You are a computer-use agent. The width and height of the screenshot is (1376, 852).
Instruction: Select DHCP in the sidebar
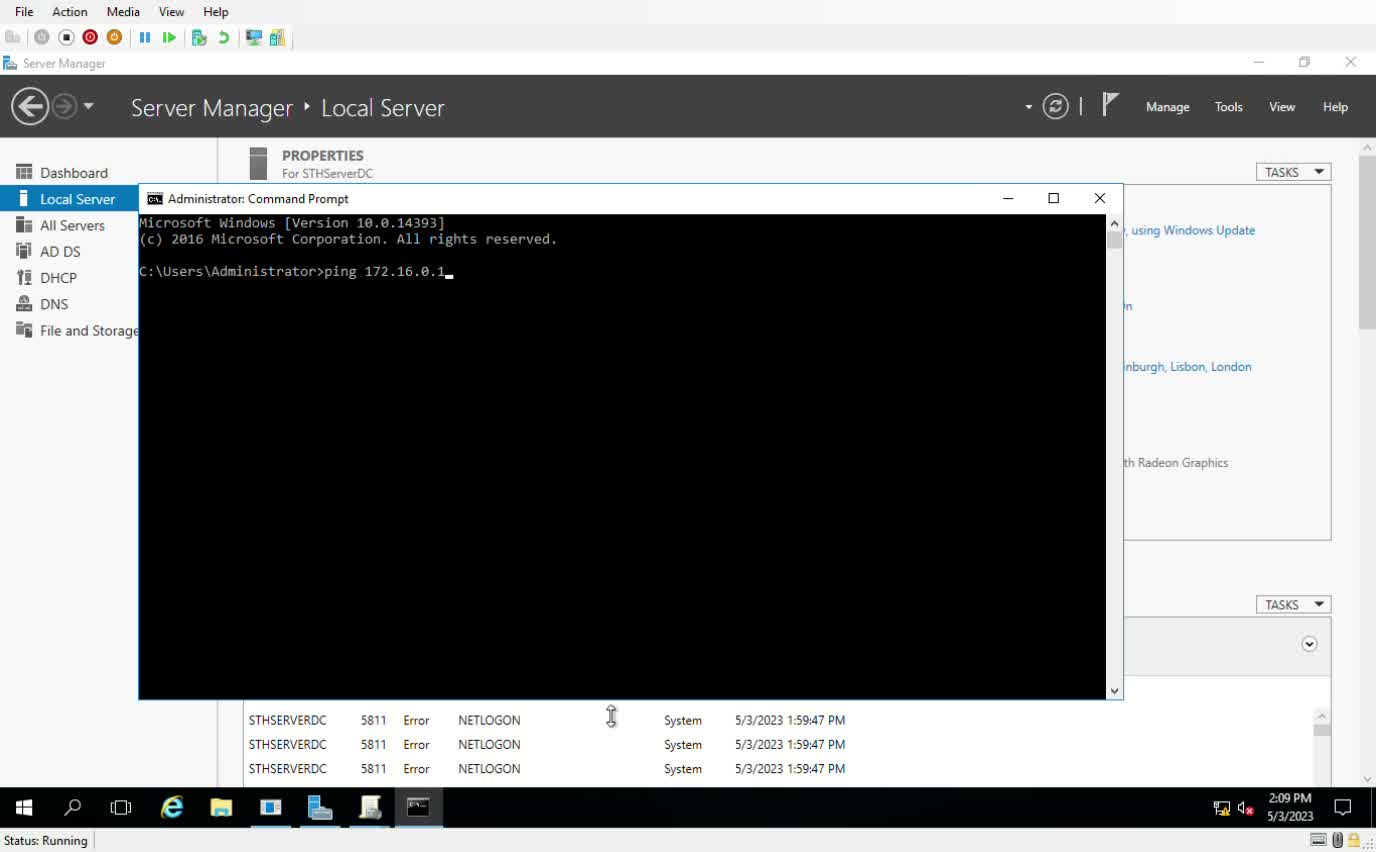click(x=58, y=278)
